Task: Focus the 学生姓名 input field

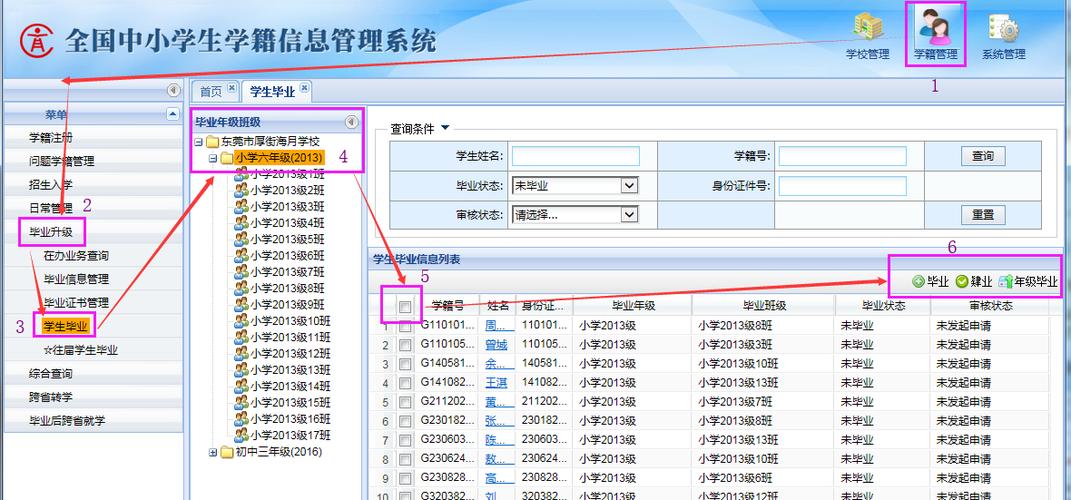Action: 576,156
